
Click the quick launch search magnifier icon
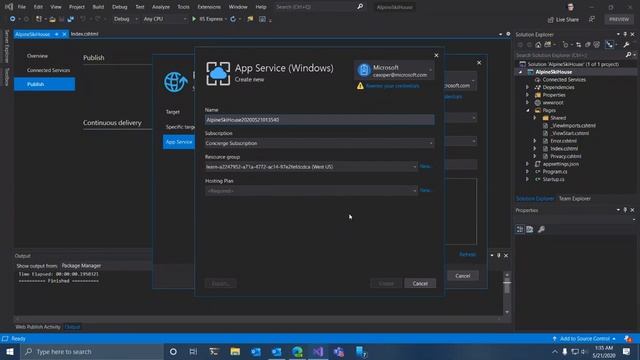(360, 7)
